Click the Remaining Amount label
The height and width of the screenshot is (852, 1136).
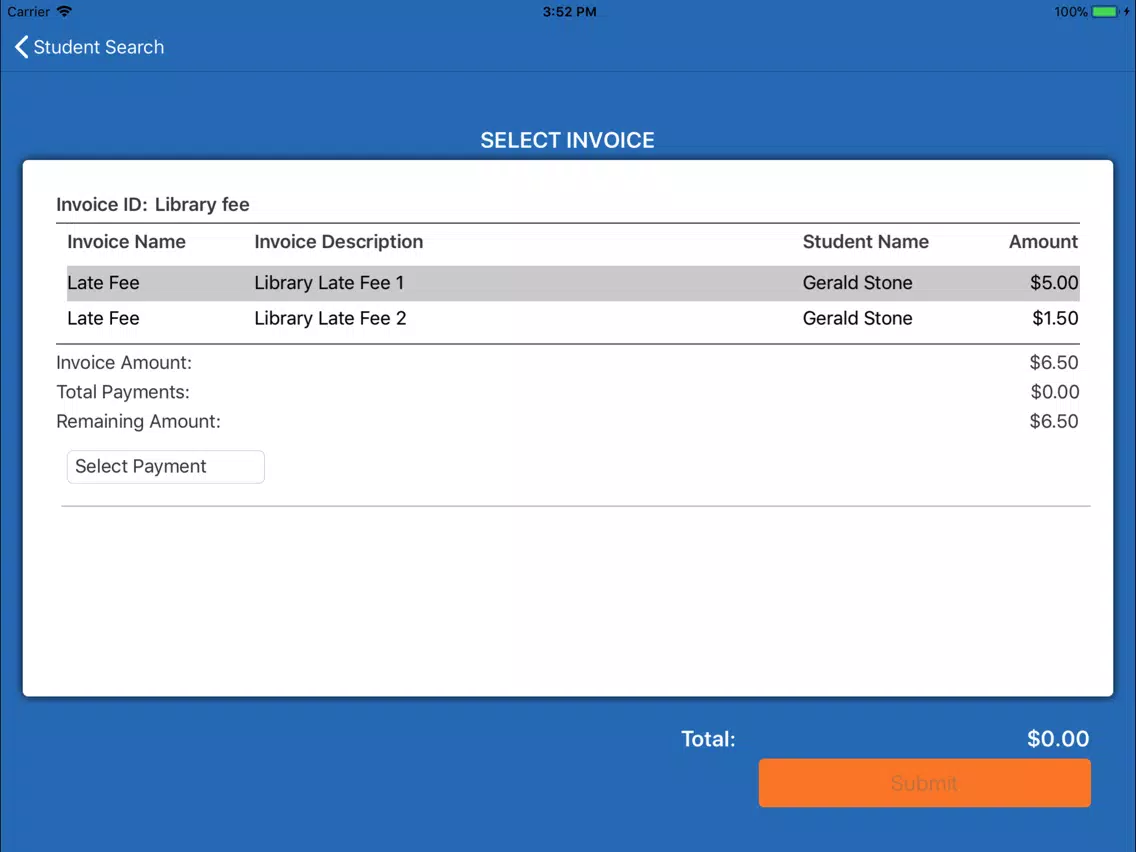click(138, 422)
